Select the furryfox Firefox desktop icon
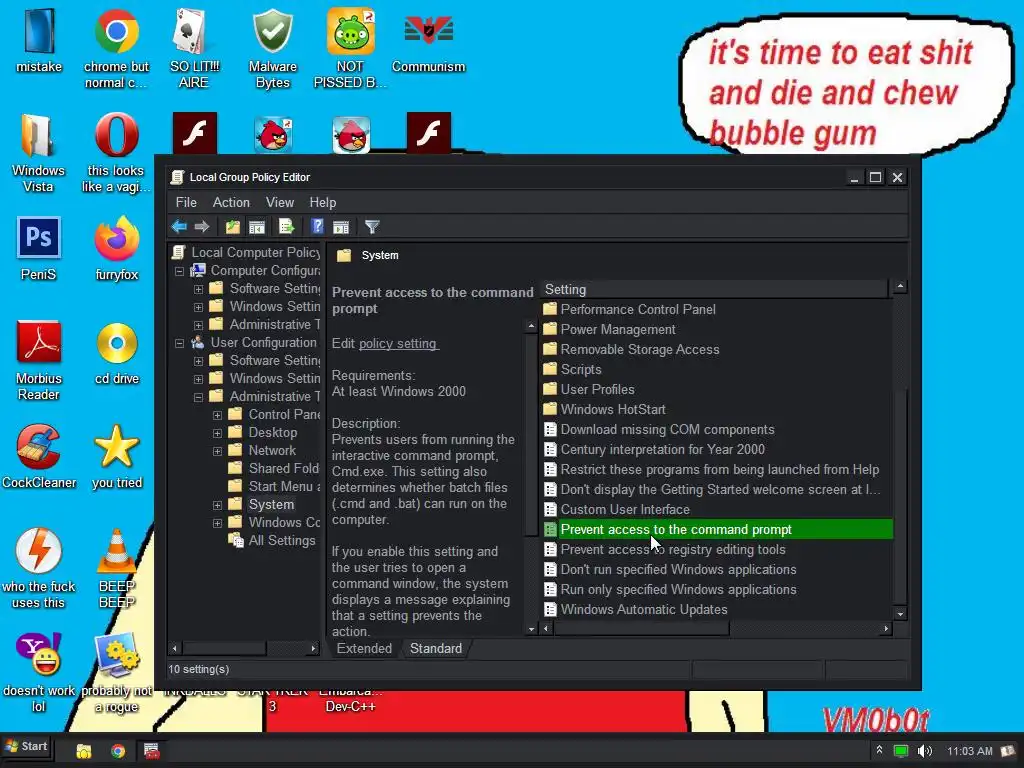 (116, 248)
